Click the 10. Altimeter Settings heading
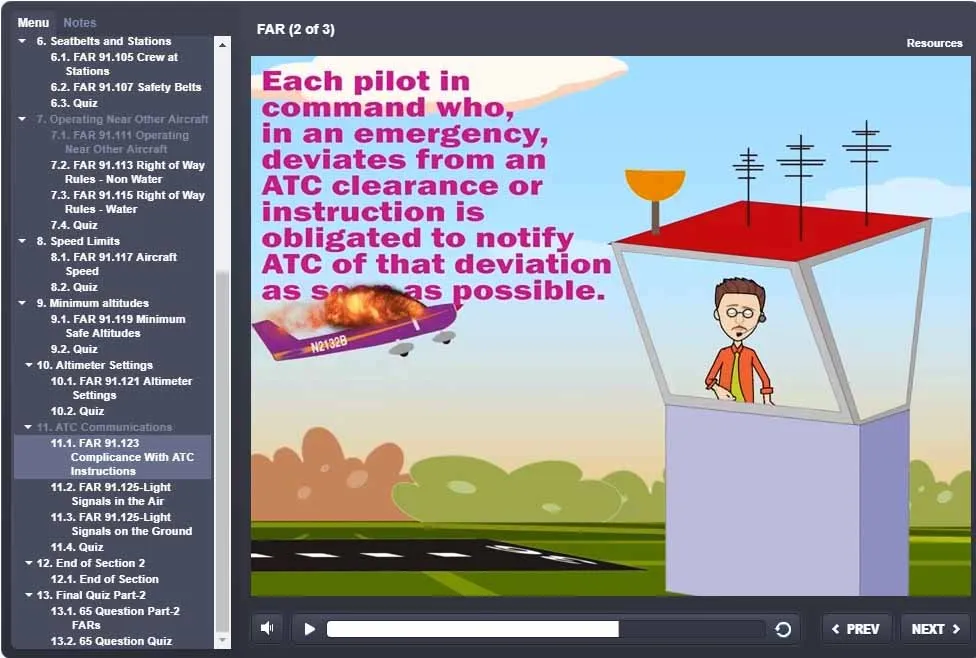 click(95, 365)
